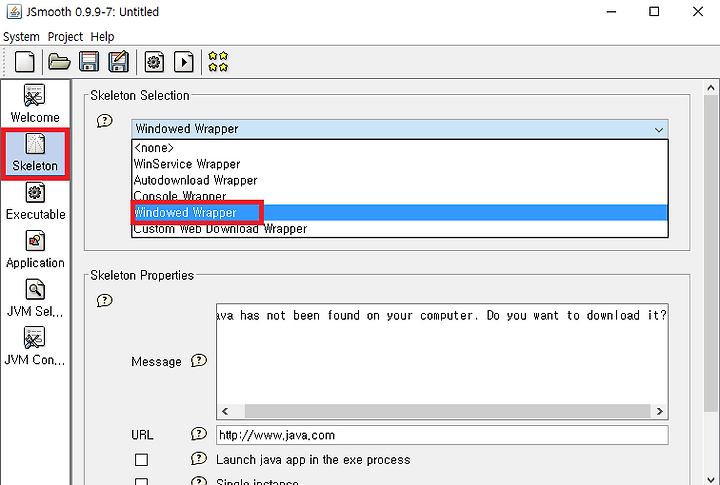
Task: Open the Executable sidebar panel
Action: pos(35,202)
